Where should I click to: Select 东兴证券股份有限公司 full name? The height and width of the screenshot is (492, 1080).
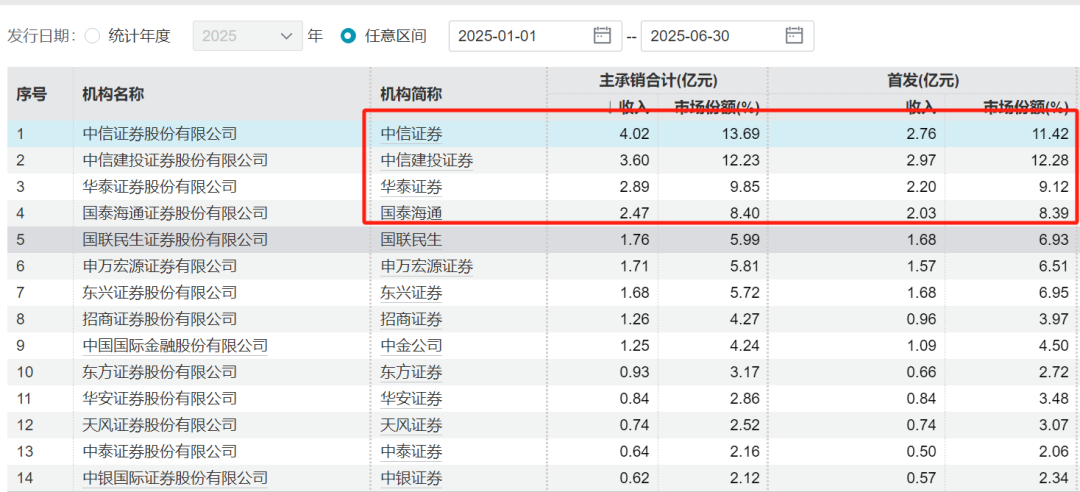[159, 293]
